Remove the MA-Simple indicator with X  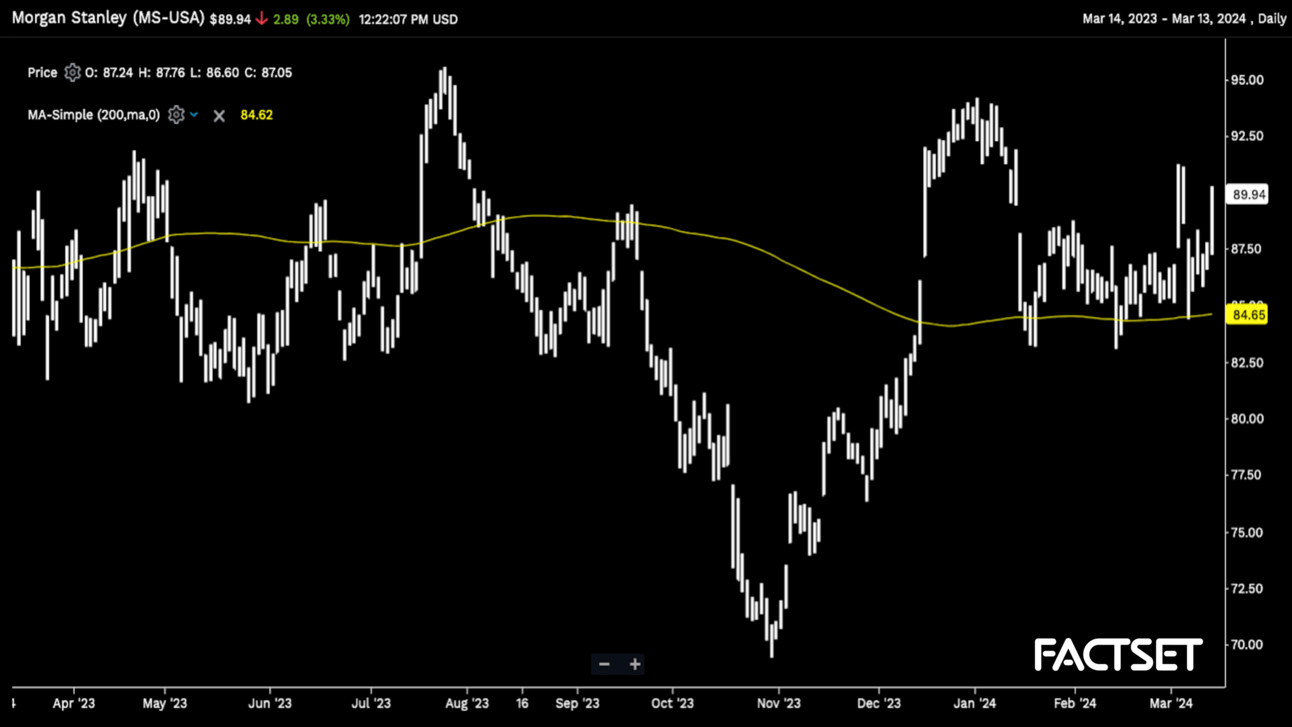pos(219,116)
